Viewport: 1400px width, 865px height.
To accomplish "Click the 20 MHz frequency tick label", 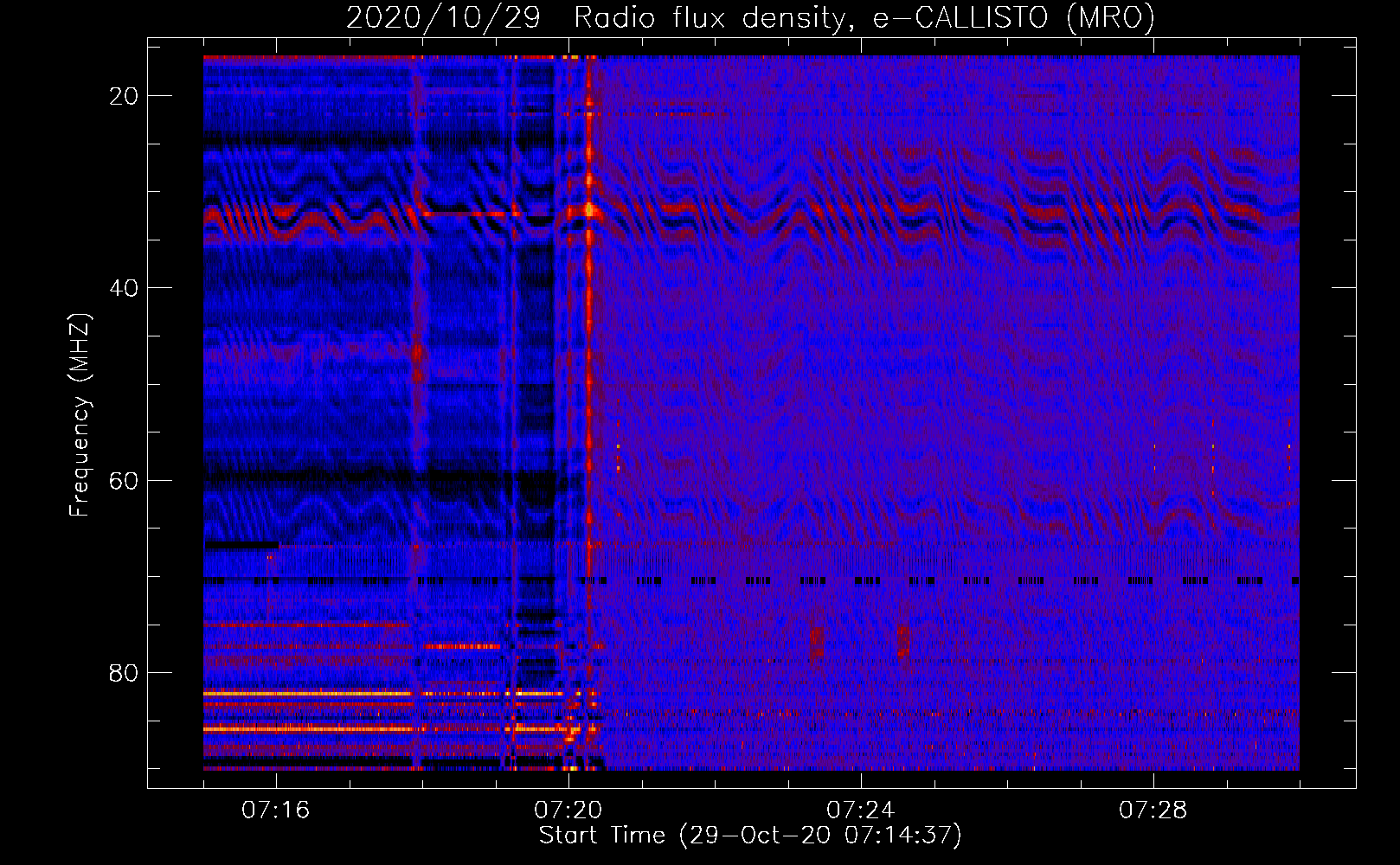I will pyautogui.click(x=124, y=96).
